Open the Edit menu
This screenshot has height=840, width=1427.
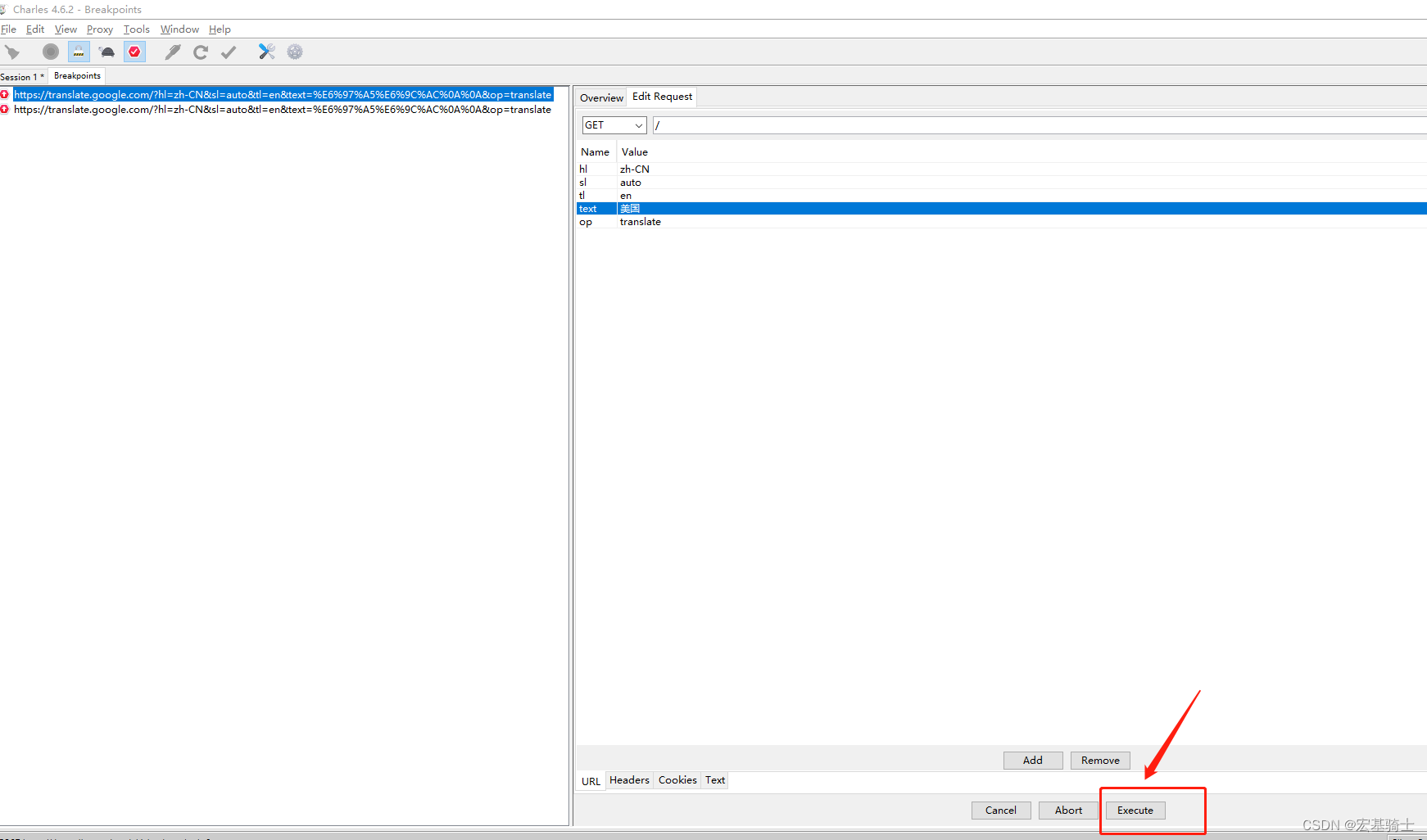click(x=35, y=29)
